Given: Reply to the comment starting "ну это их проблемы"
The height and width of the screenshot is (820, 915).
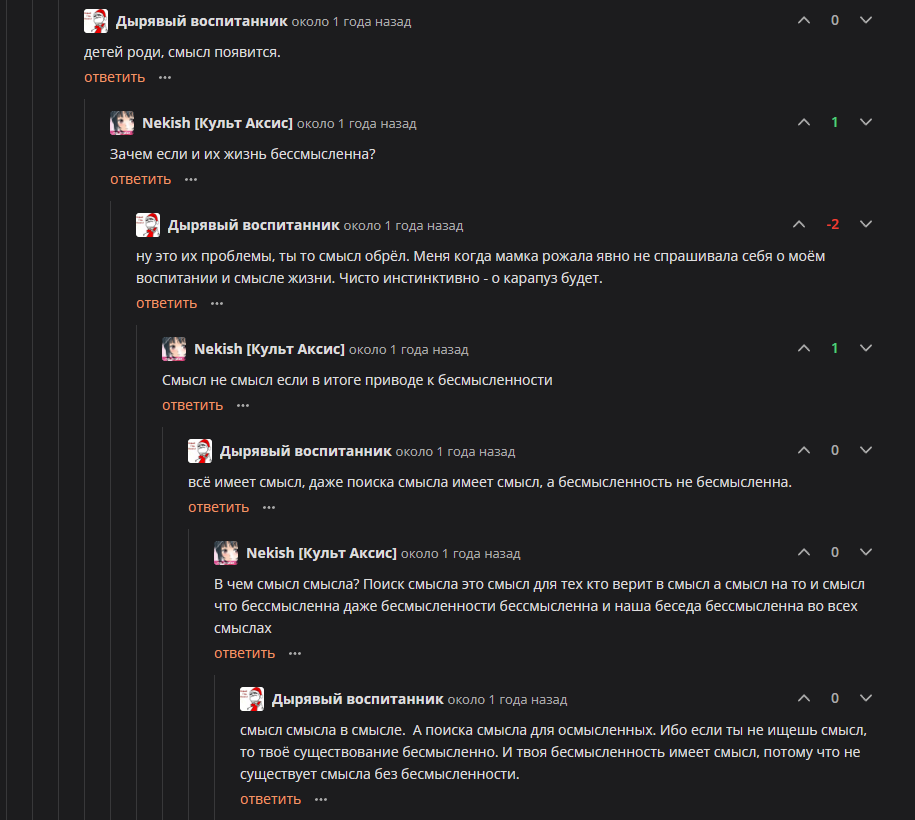Looking at the screenshot, I should pos(166,303).
